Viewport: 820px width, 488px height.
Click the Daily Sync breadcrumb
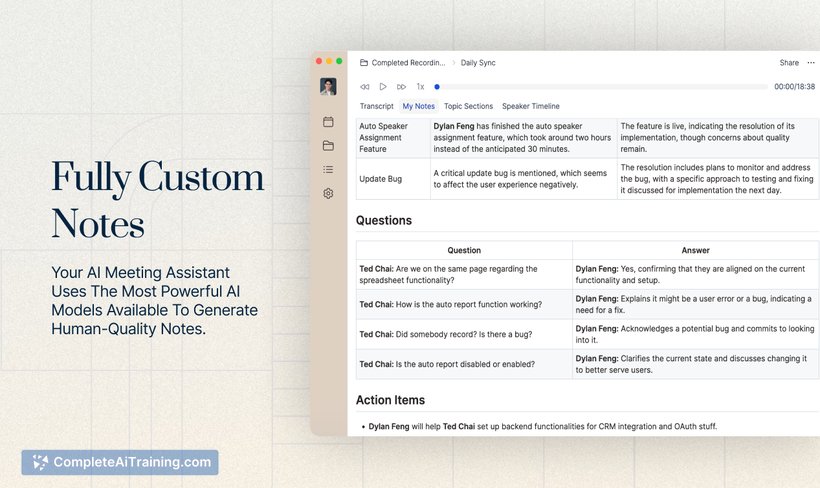[478, 63]
